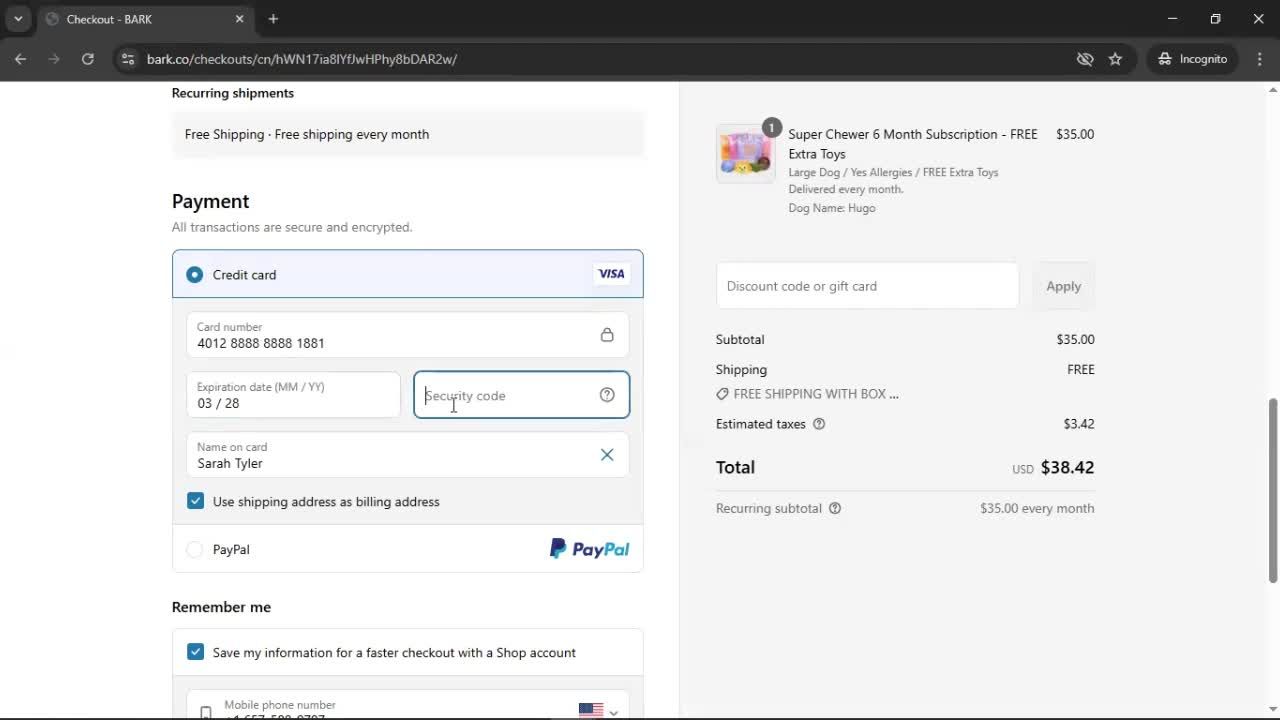Image resolution: width=1280 pixels, height=720 pixels.
Task: Open a new browser tab
Action: pos(273,19)
